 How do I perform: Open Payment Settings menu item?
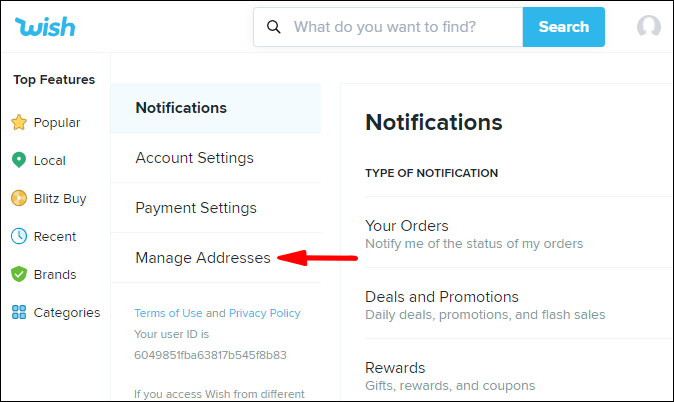click(196, 208)
